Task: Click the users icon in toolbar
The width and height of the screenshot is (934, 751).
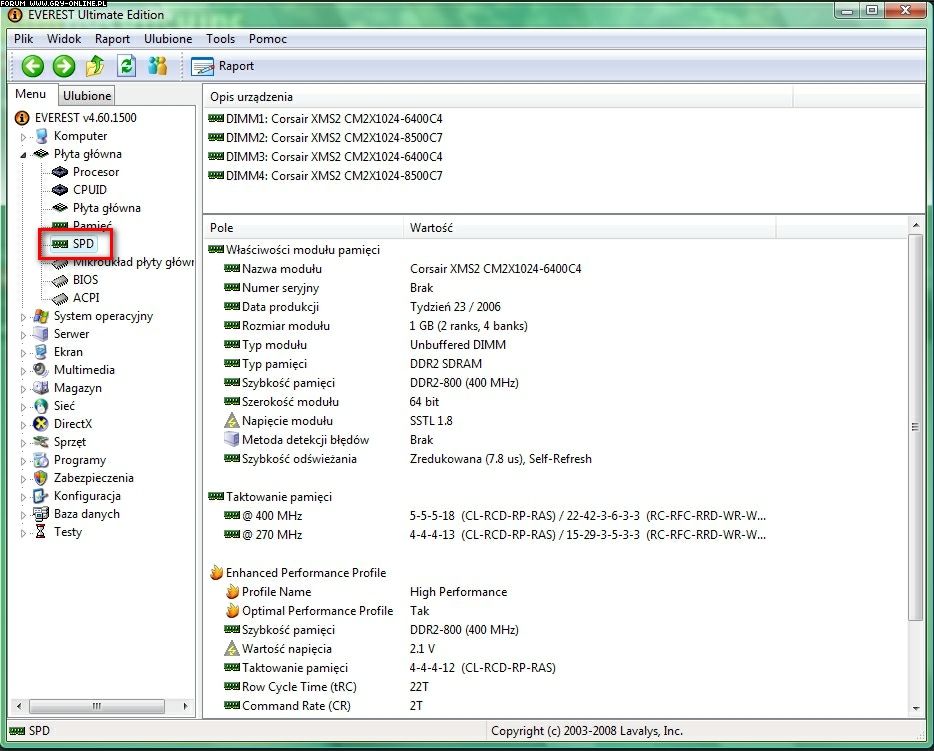Action: pos(157,66)
